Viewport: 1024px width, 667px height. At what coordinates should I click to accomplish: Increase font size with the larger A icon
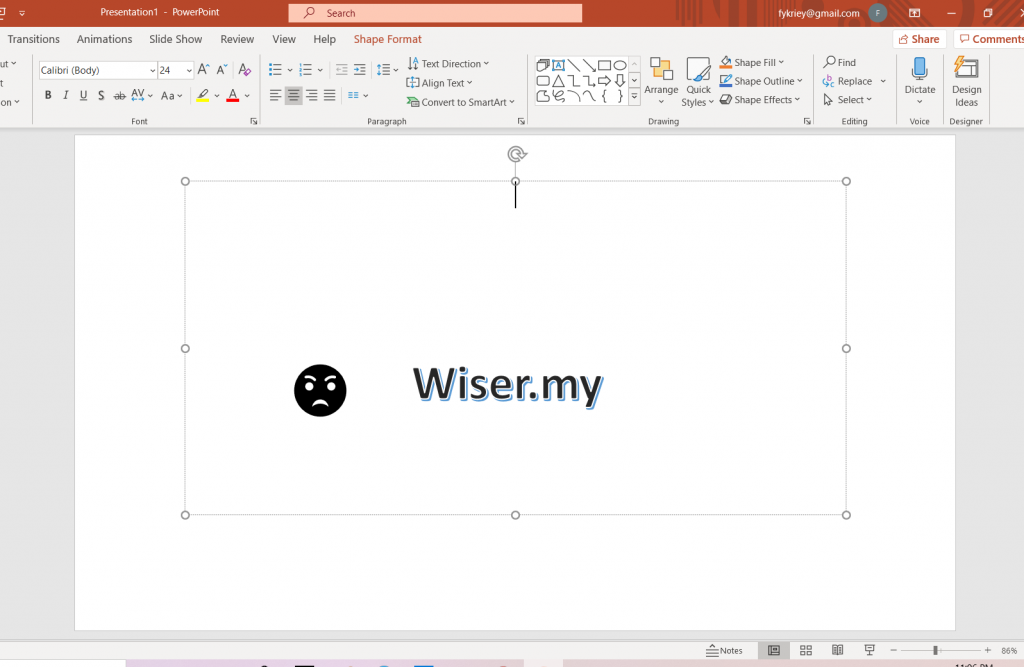click(203, 69)
